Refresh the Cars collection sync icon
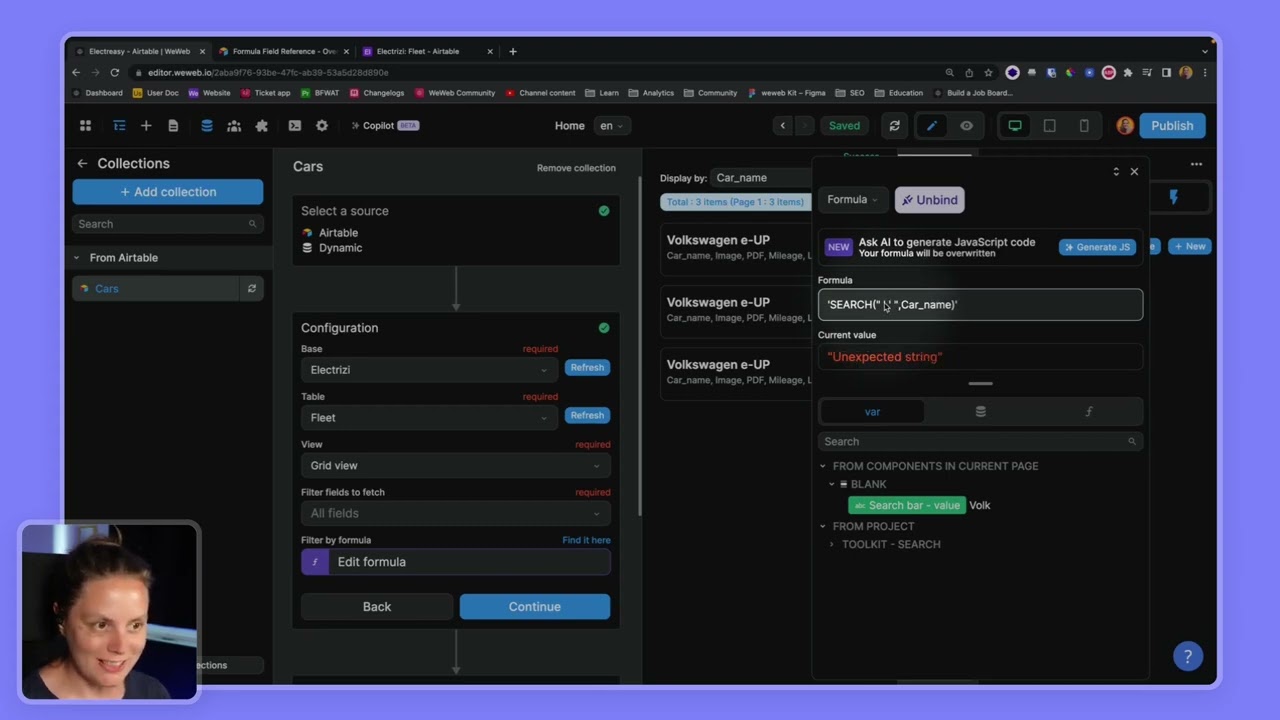This screenshot has width=1280, height=720. point(252,289)
